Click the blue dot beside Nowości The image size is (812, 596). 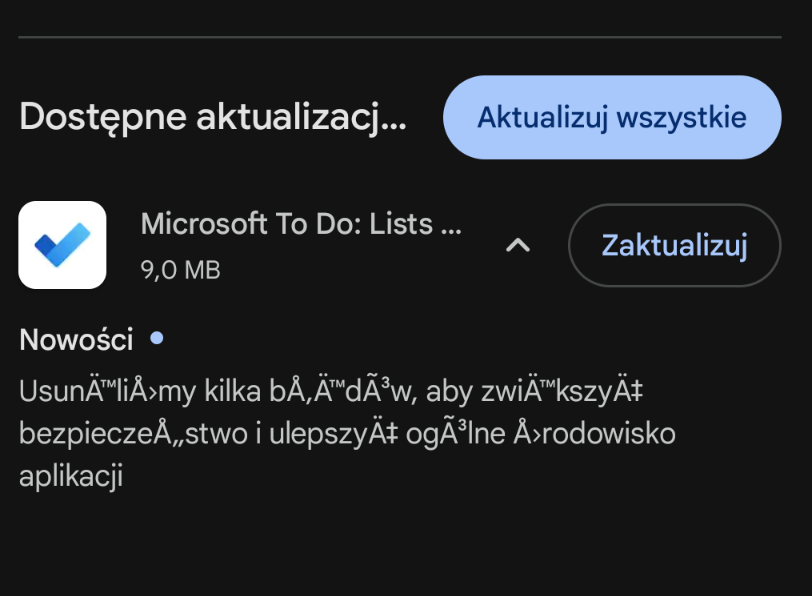(x=156, y=339)
